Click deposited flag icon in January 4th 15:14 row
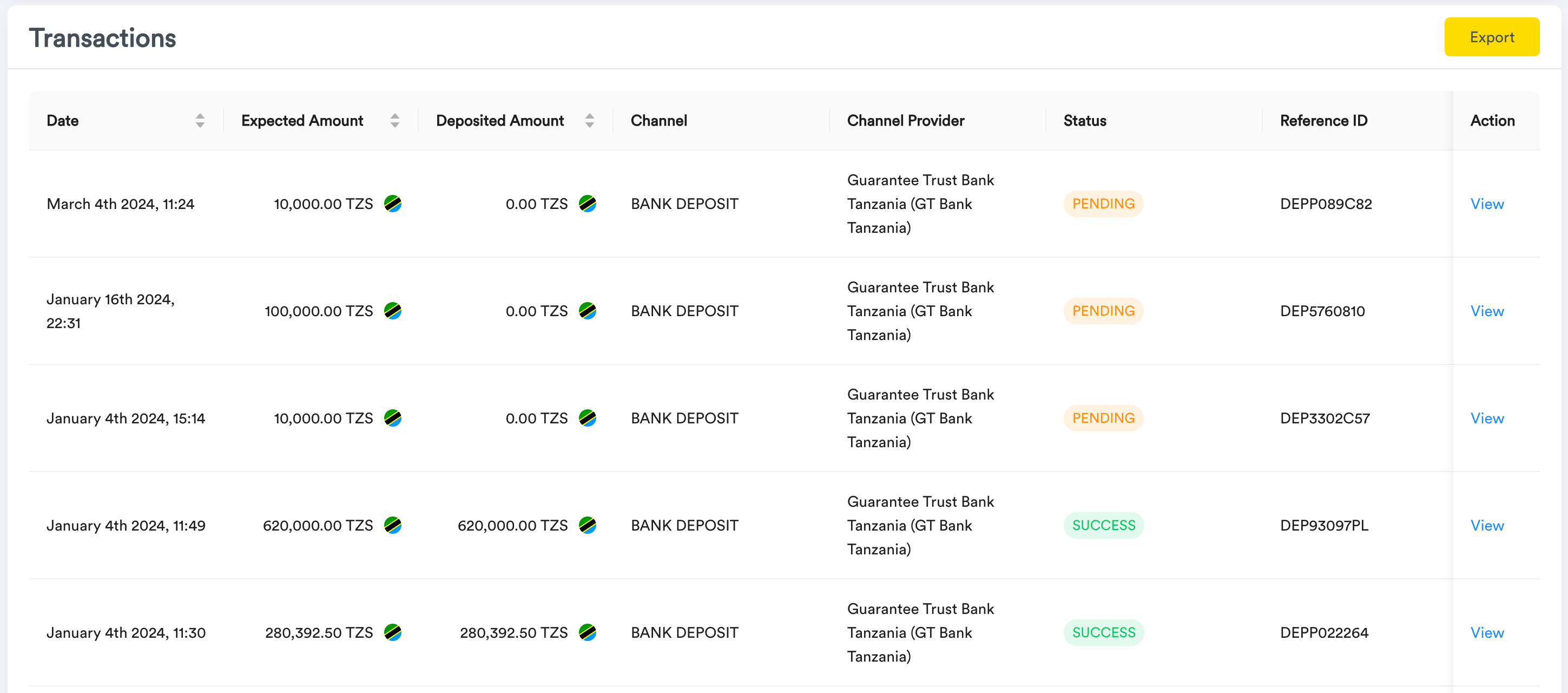 (x=588, y=419)
